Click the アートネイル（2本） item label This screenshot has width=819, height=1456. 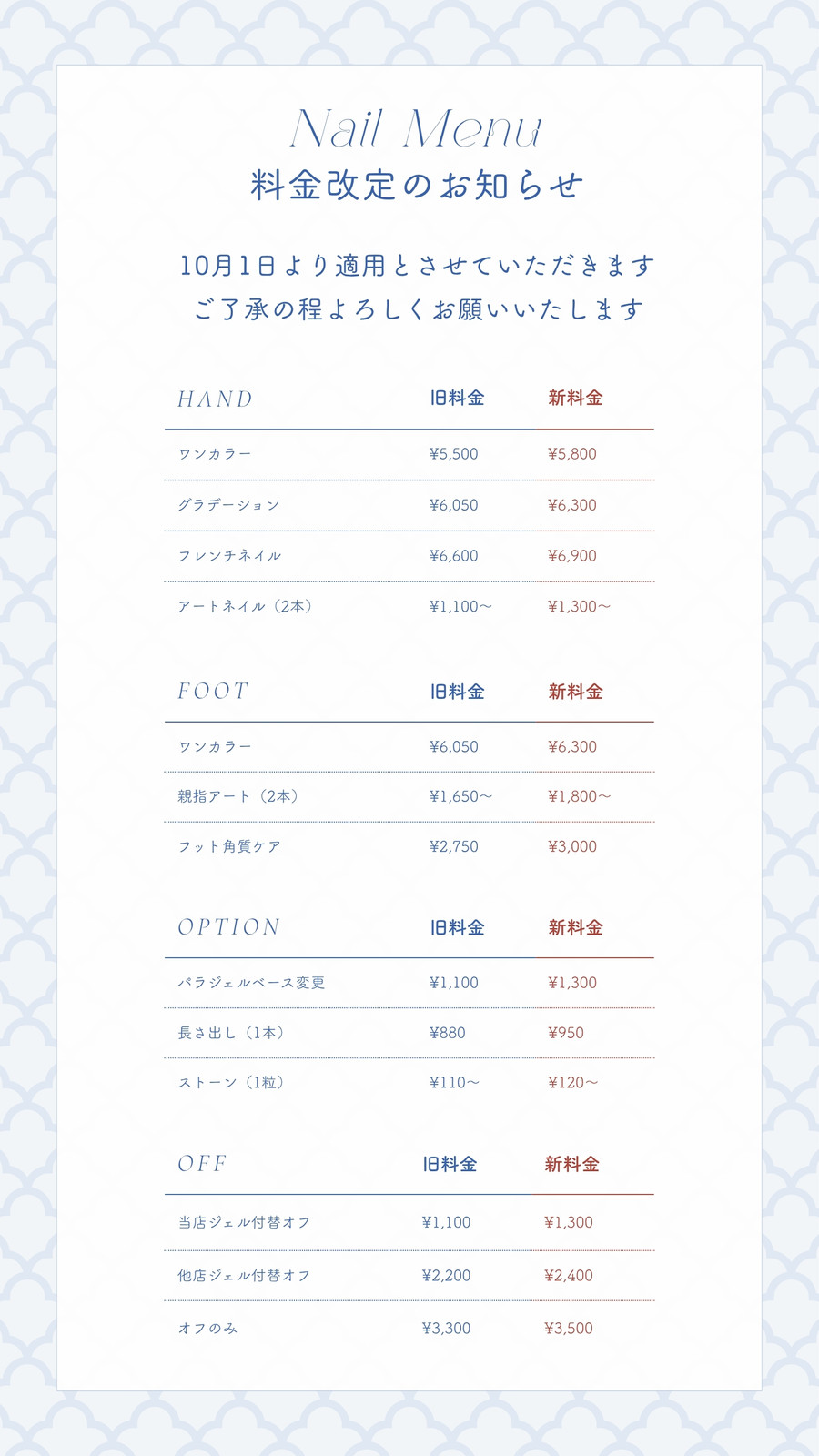click(x=248, y=606)
